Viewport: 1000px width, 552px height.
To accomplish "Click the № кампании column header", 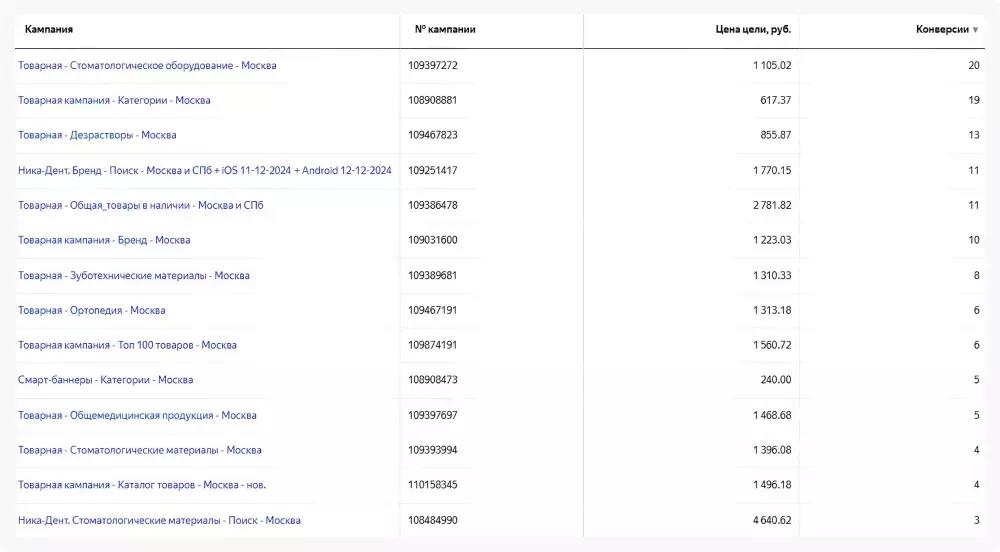I will pos(445,30).
